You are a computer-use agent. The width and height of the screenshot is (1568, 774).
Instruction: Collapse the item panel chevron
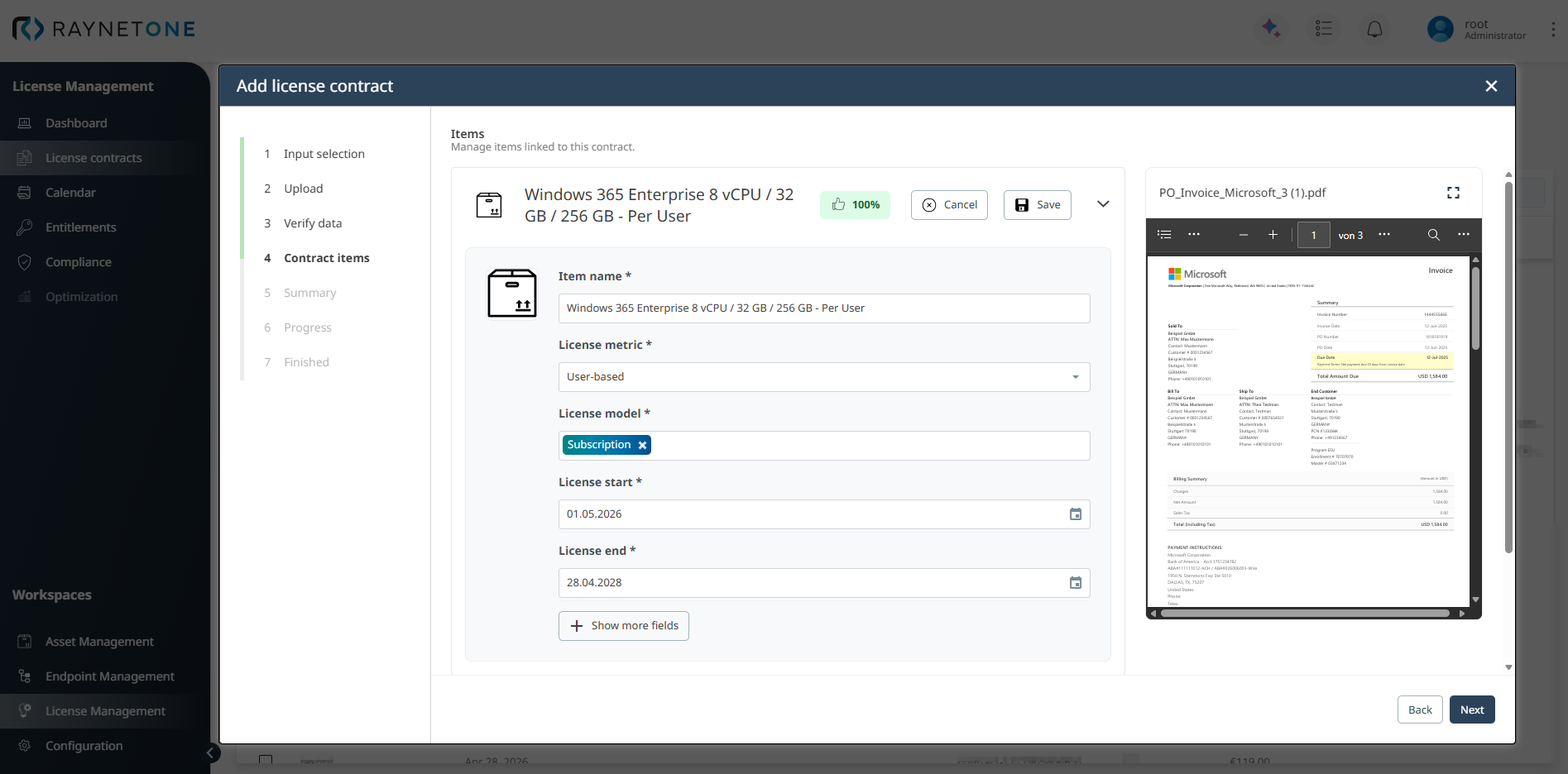[x=1103, y=204]
